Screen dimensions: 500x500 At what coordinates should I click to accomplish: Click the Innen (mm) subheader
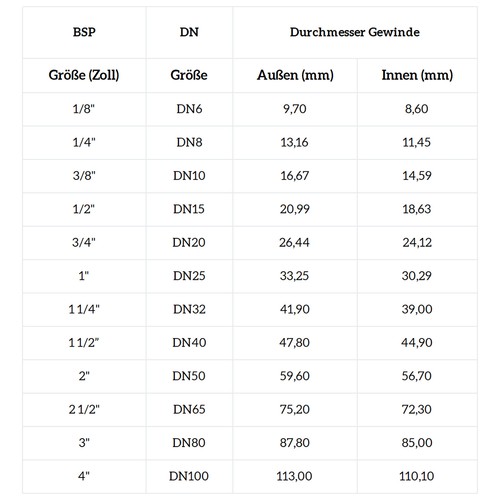tap(417, 75)
